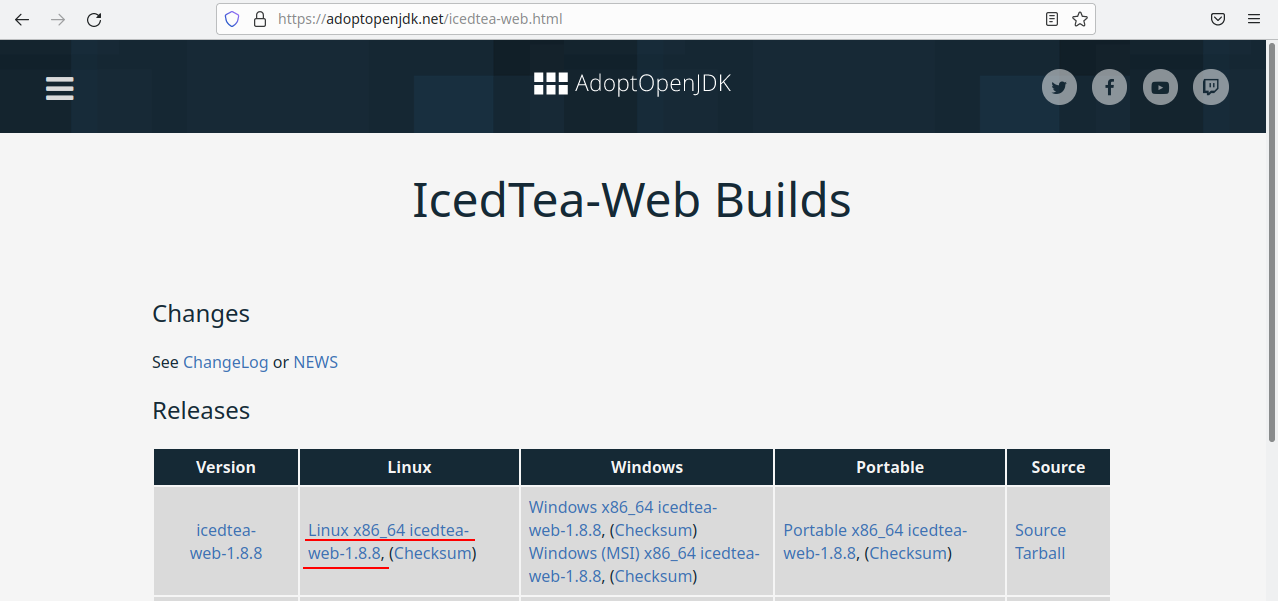
Task: Click the IcedTea-Web Builds heading
Action: pos(632,200)
